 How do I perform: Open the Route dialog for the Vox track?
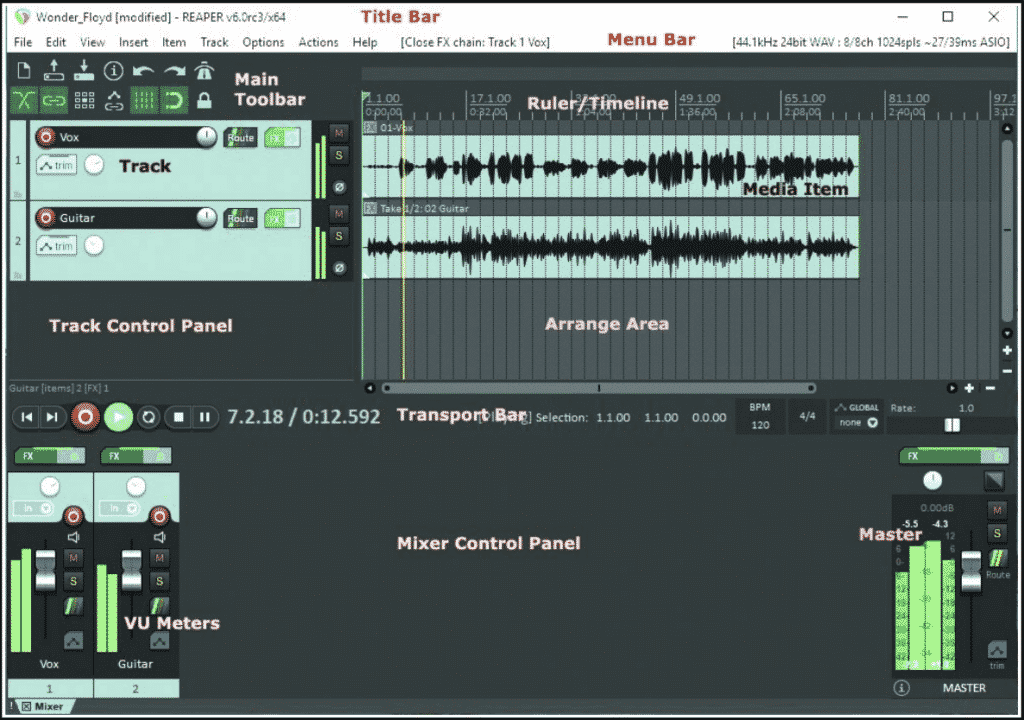coord(239,138)
